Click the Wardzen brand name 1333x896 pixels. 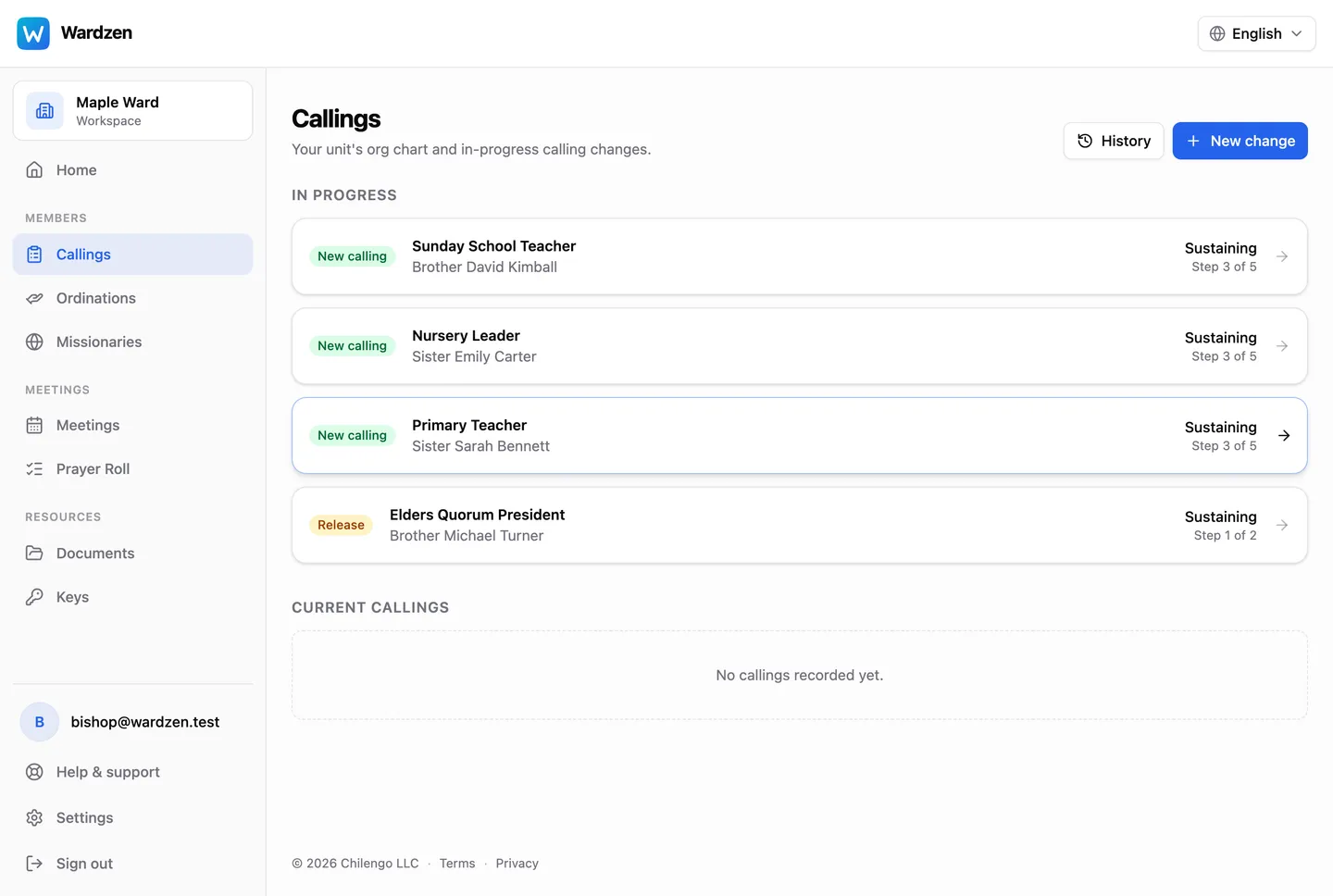coord(96,33)
